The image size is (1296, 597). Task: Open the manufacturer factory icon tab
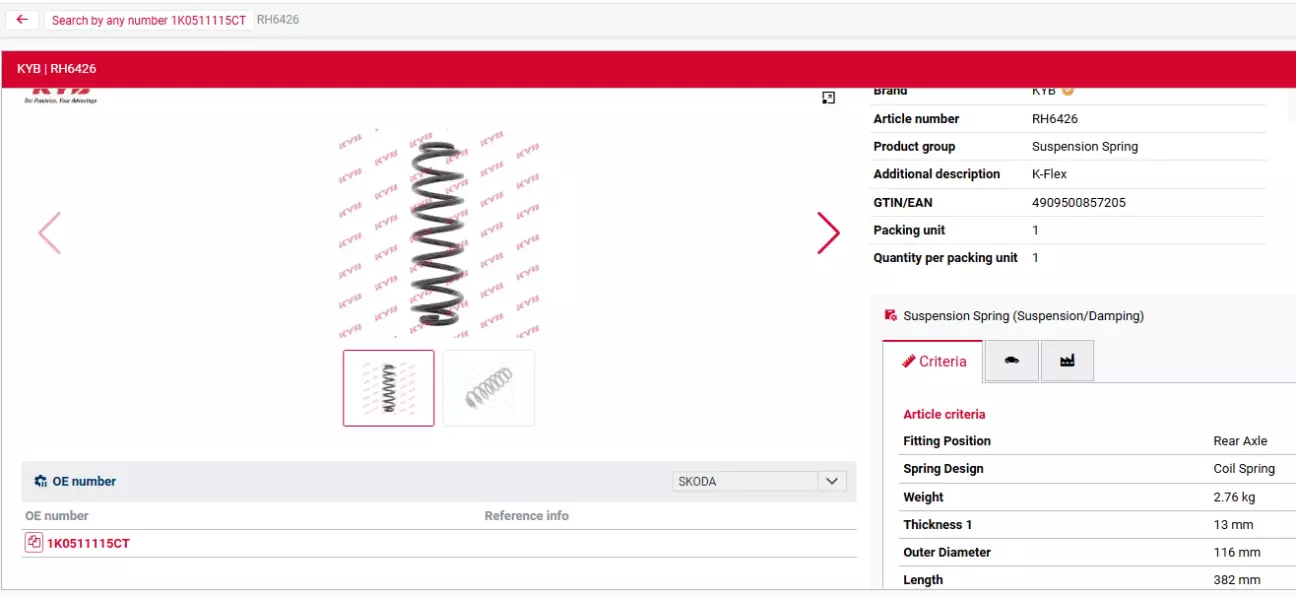pyautogui.click(x=1067, y=361)
